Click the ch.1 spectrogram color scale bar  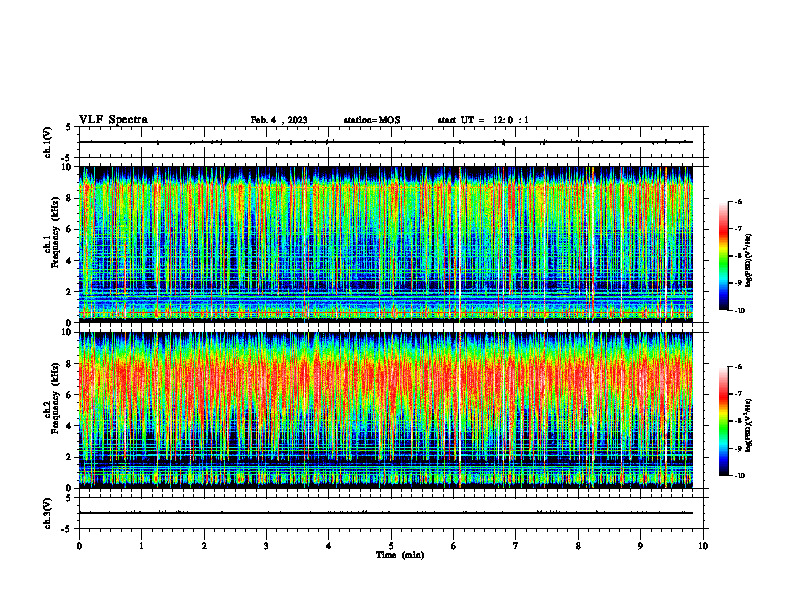point(723,256)
